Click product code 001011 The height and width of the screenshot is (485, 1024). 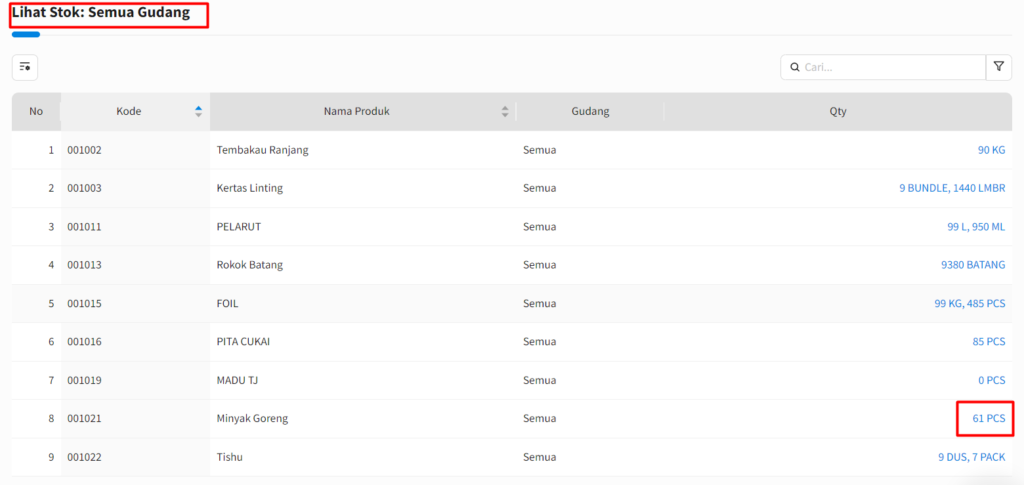84,227
